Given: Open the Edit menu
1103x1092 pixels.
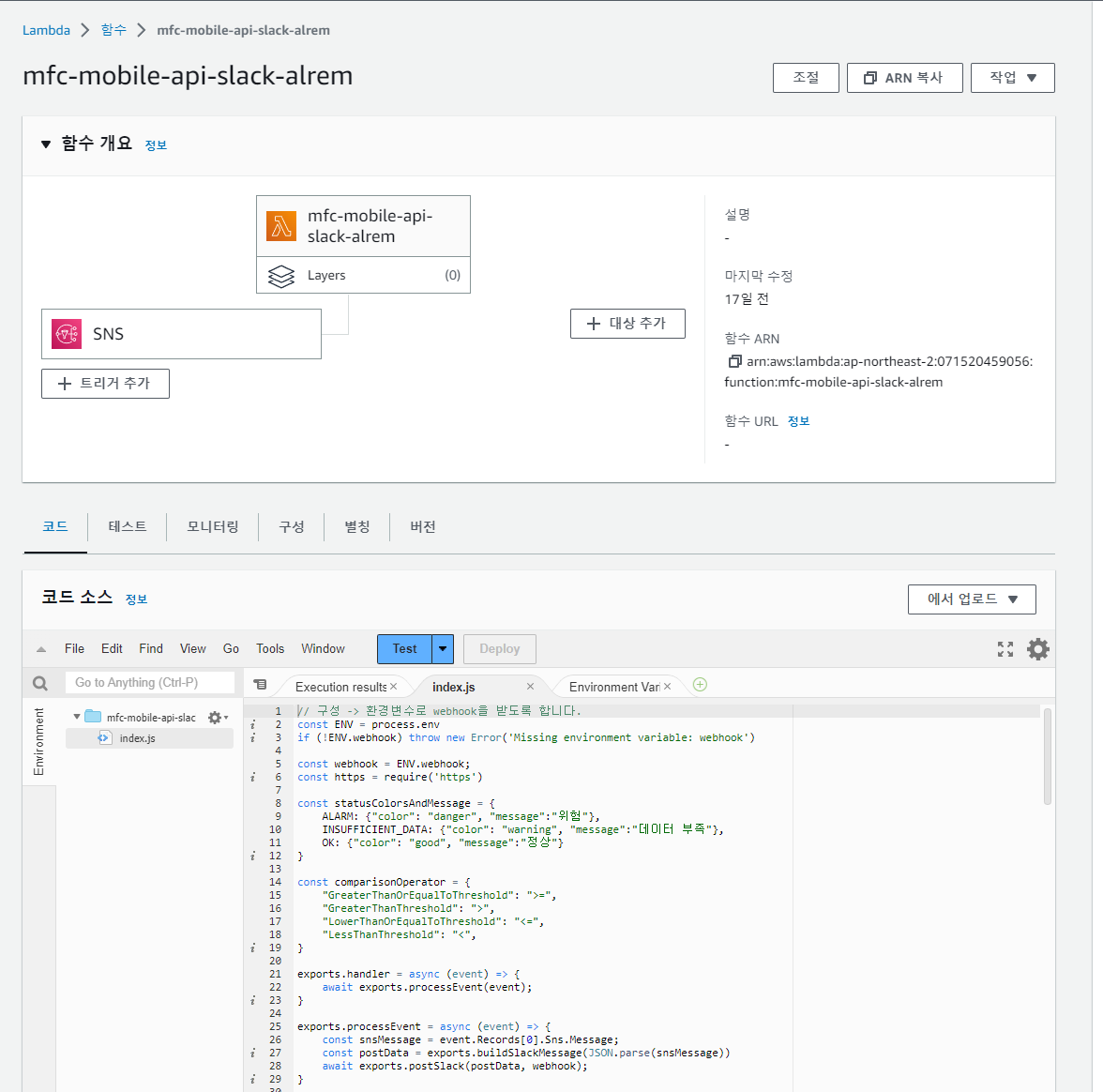Looking at the screenshot, I should point(112,649).
